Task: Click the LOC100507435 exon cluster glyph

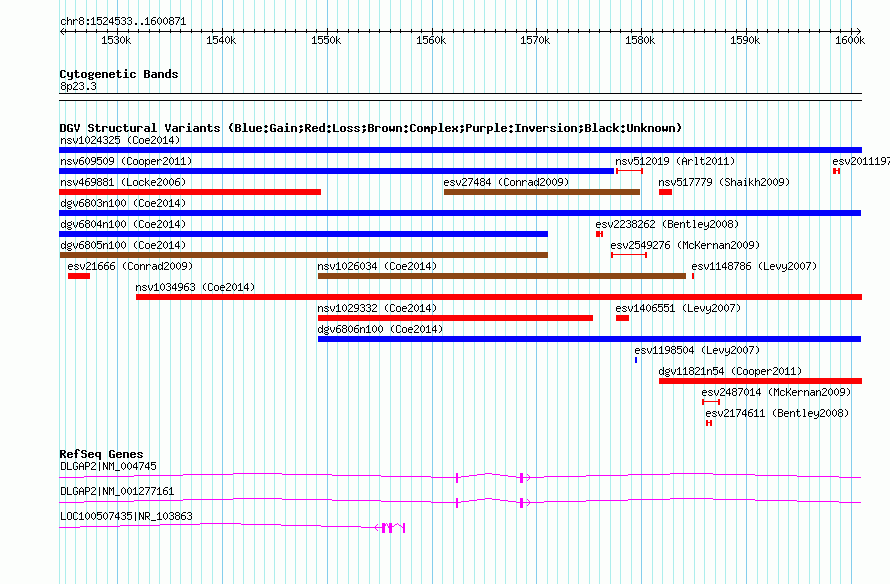Action: tap(390, 528)
